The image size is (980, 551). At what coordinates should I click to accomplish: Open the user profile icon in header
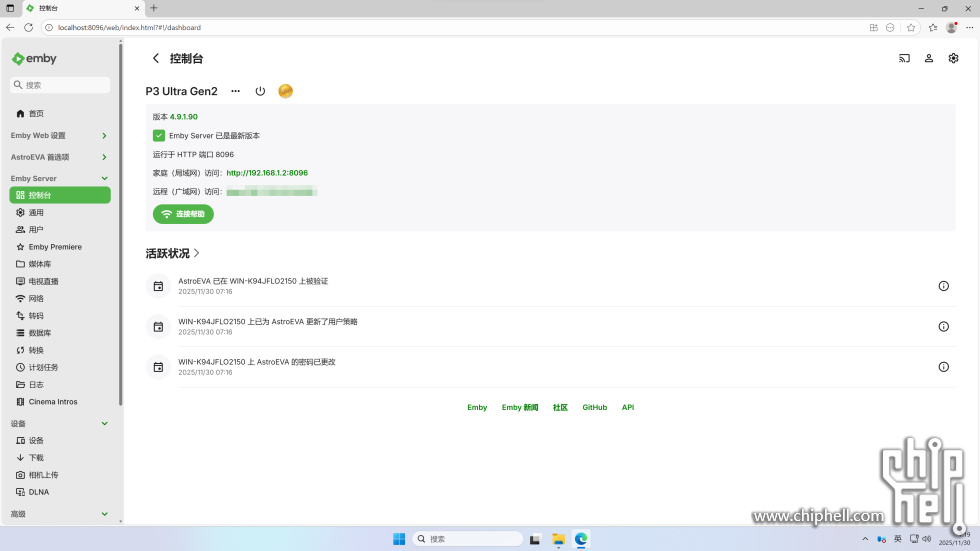click(x=929, y=59)
